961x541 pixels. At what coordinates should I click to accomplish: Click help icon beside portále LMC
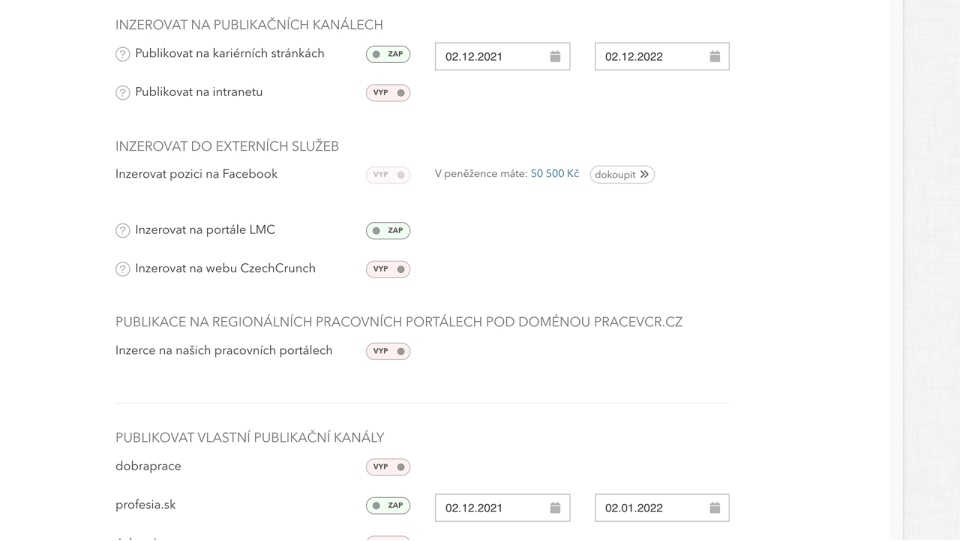click(123, 231)
